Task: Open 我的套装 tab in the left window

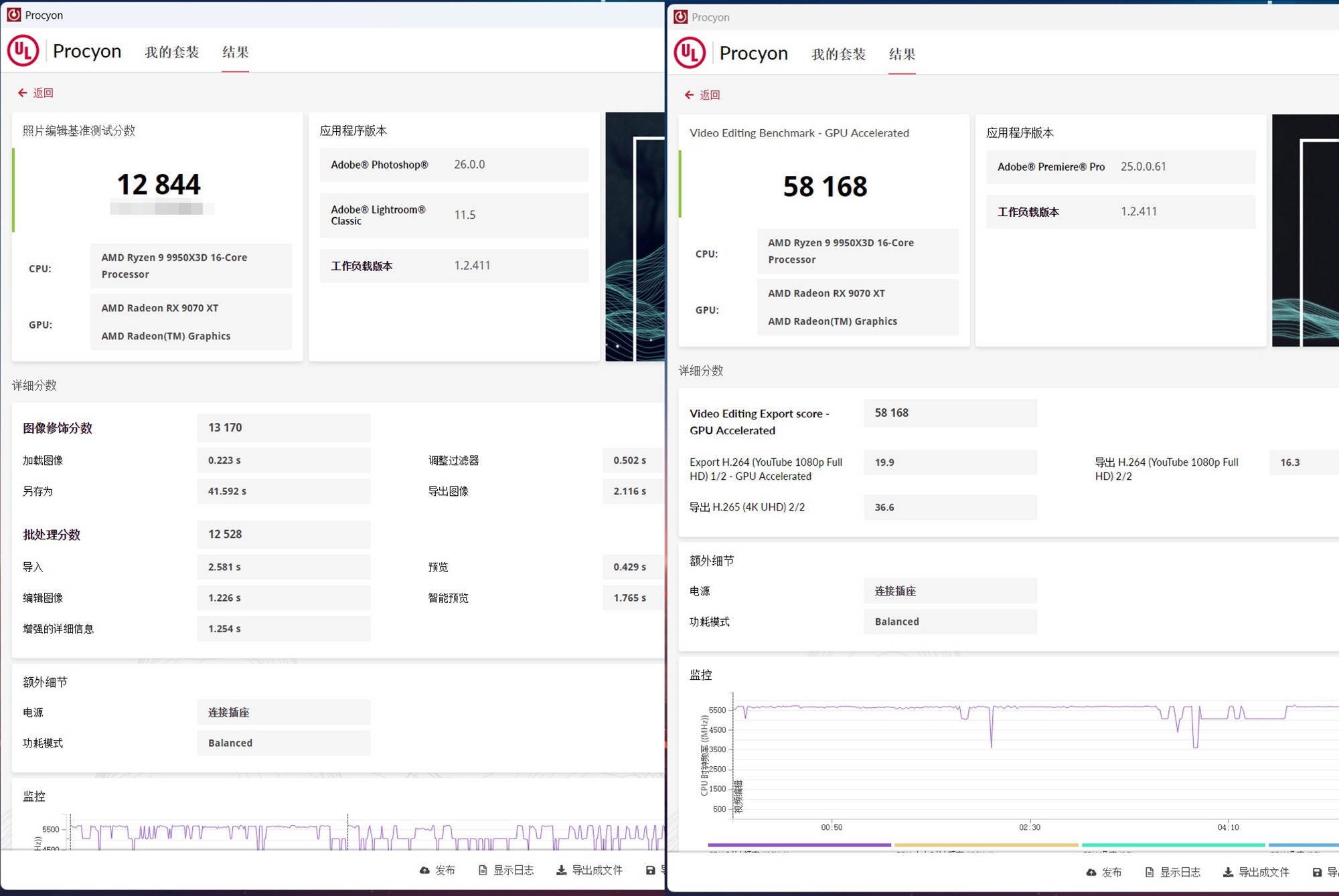Action: point(172,52)
